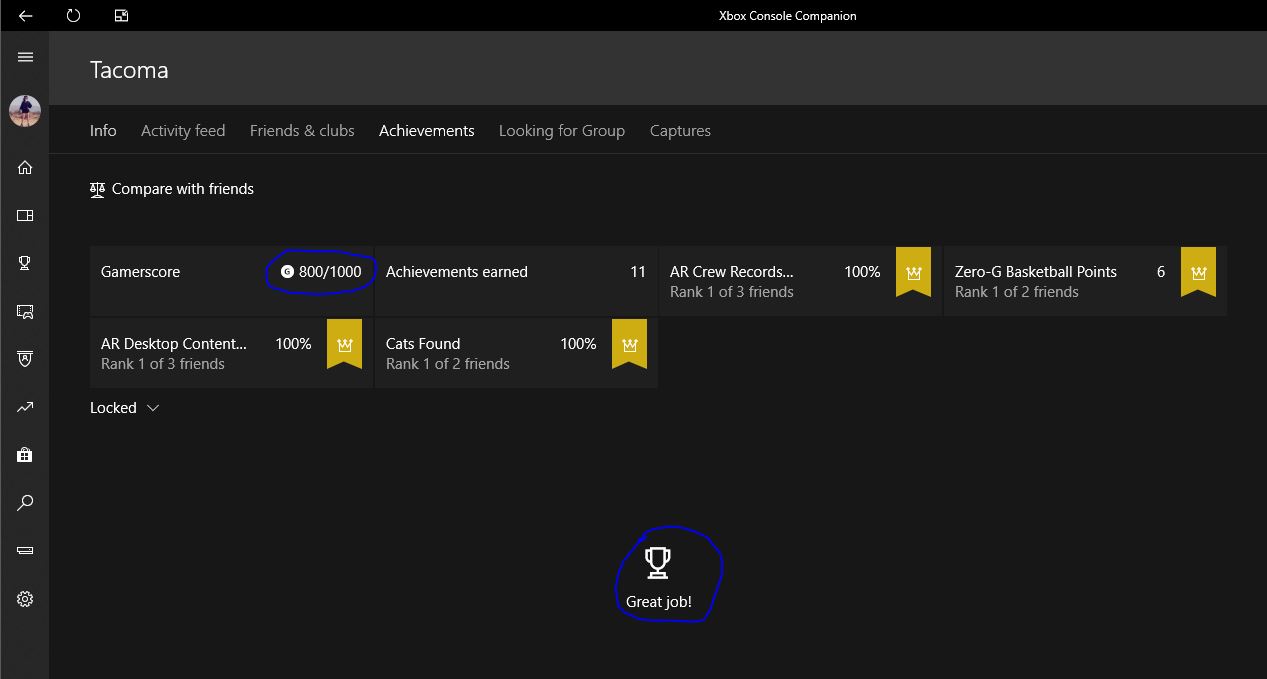Click the compare scales icon
This screenshot has width=1267, height=679.
[97, 189]
